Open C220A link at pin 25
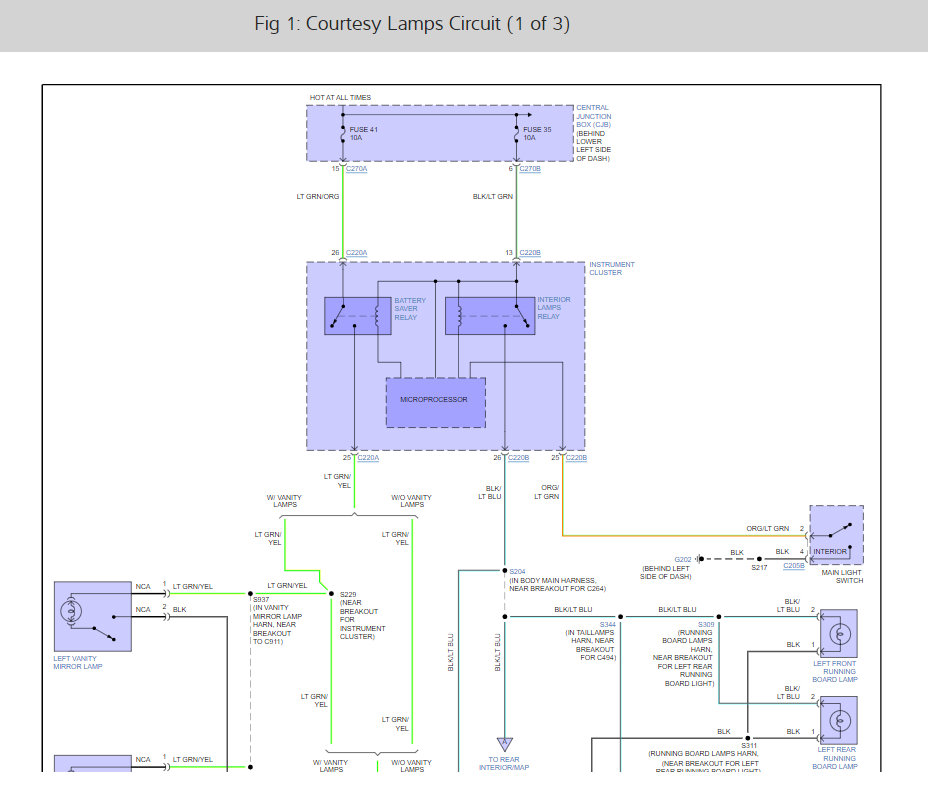Screen dimensions: 928x804 coord(368,458)
